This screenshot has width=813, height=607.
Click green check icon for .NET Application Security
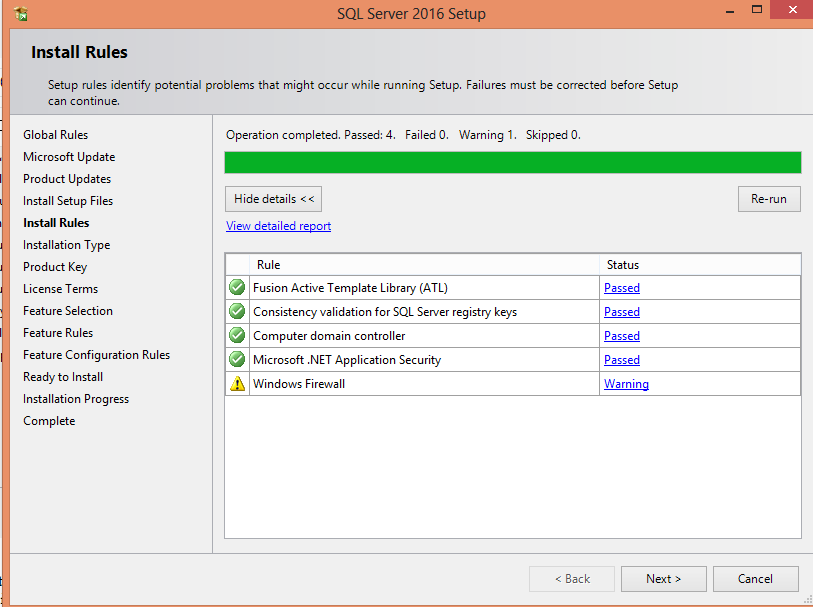(x=237, y=359)
